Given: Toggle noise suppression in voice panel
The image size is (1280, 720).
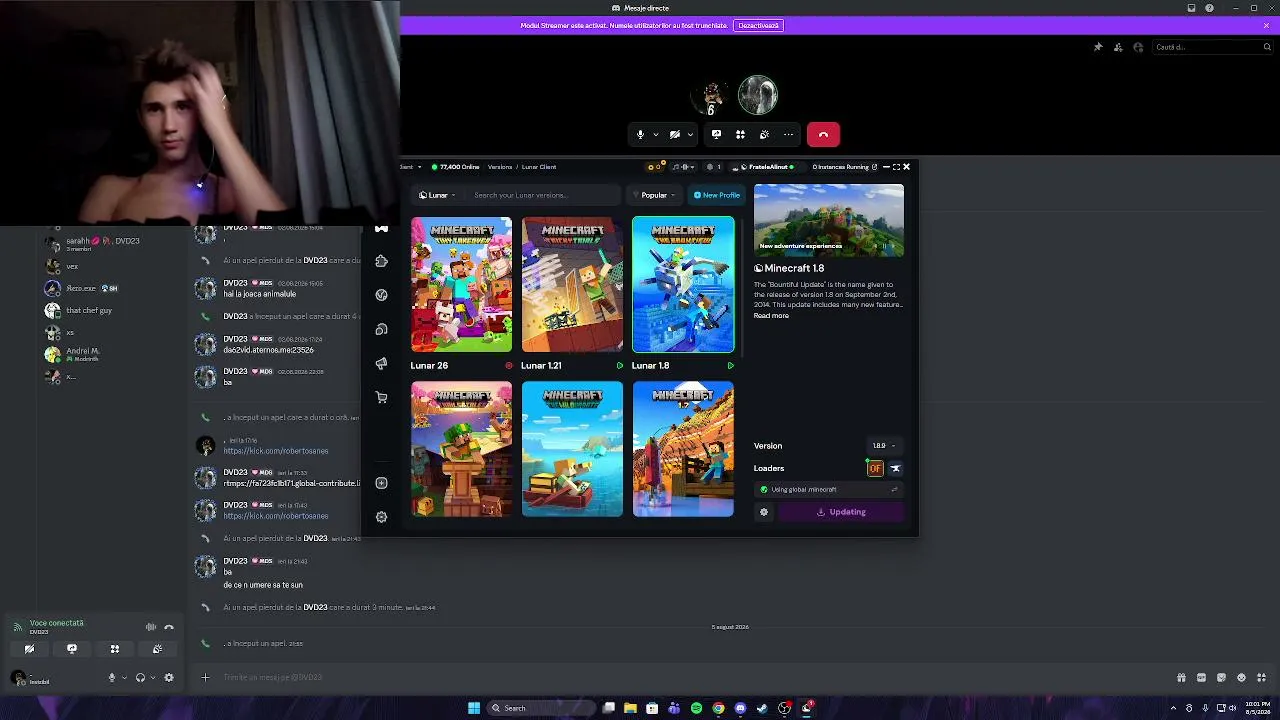Looking at the screenshot, I should (151, 627).
